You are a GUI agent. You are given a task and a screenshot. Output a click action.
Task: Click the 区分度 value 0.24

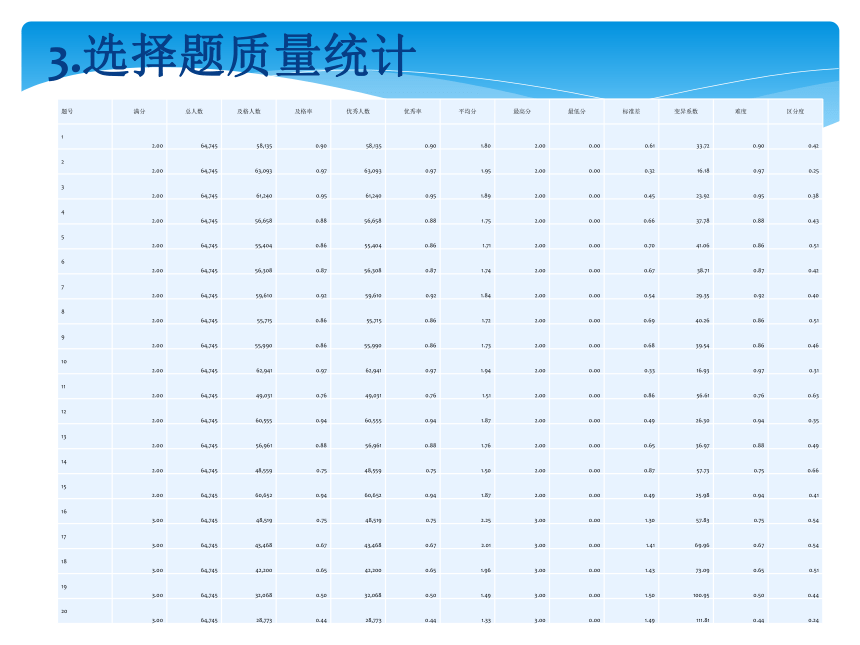[x=813, y=620]
